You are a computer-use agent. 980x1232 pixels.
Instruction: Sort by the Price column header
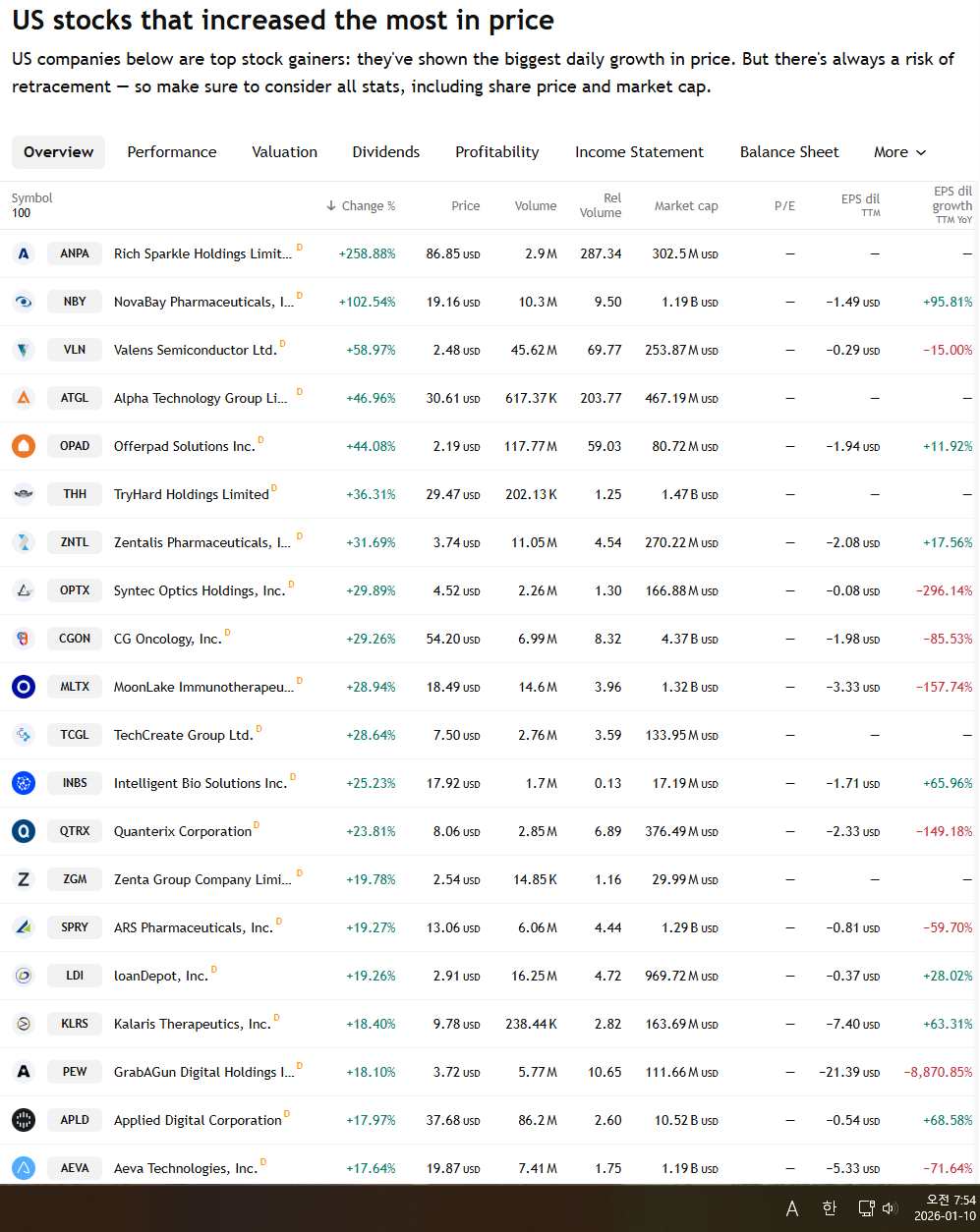point(466,206)
